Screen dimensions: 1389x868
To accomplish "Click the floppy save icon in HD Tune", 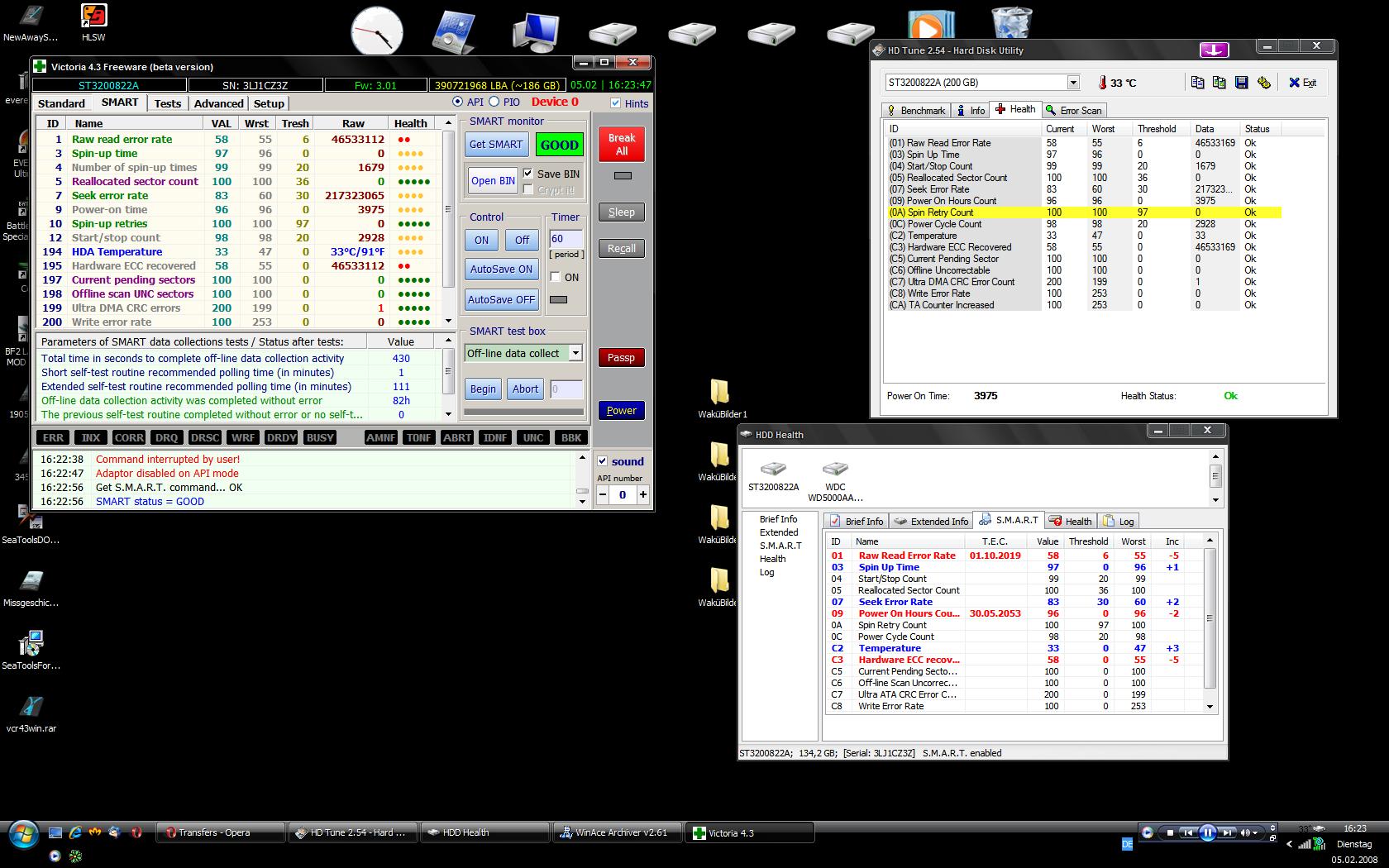I will pyautogui.click(x=1241, y=82).
